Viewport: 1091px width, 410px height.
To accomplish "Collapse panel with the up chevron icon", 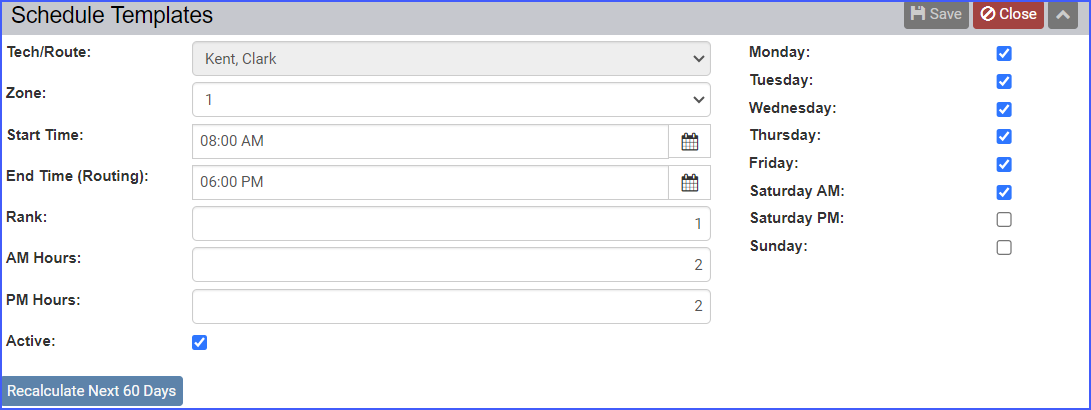I will (1062, 15).
